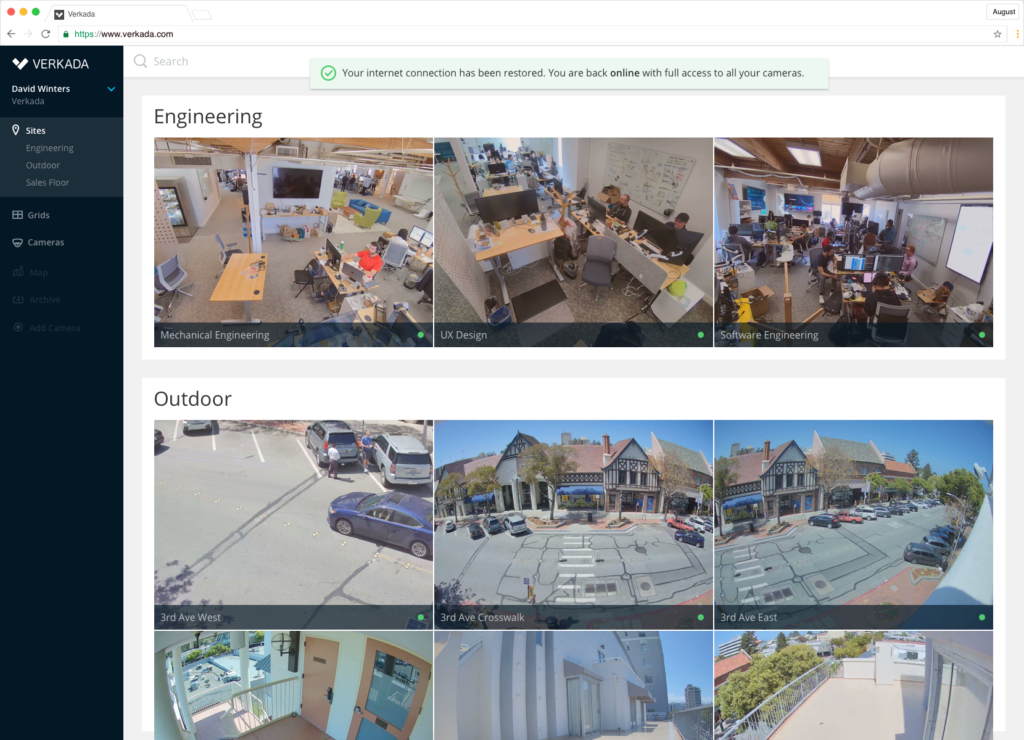Click the August profile button
The image size is (1024, 740).
pyautogui.click(x=1004, y=12)
